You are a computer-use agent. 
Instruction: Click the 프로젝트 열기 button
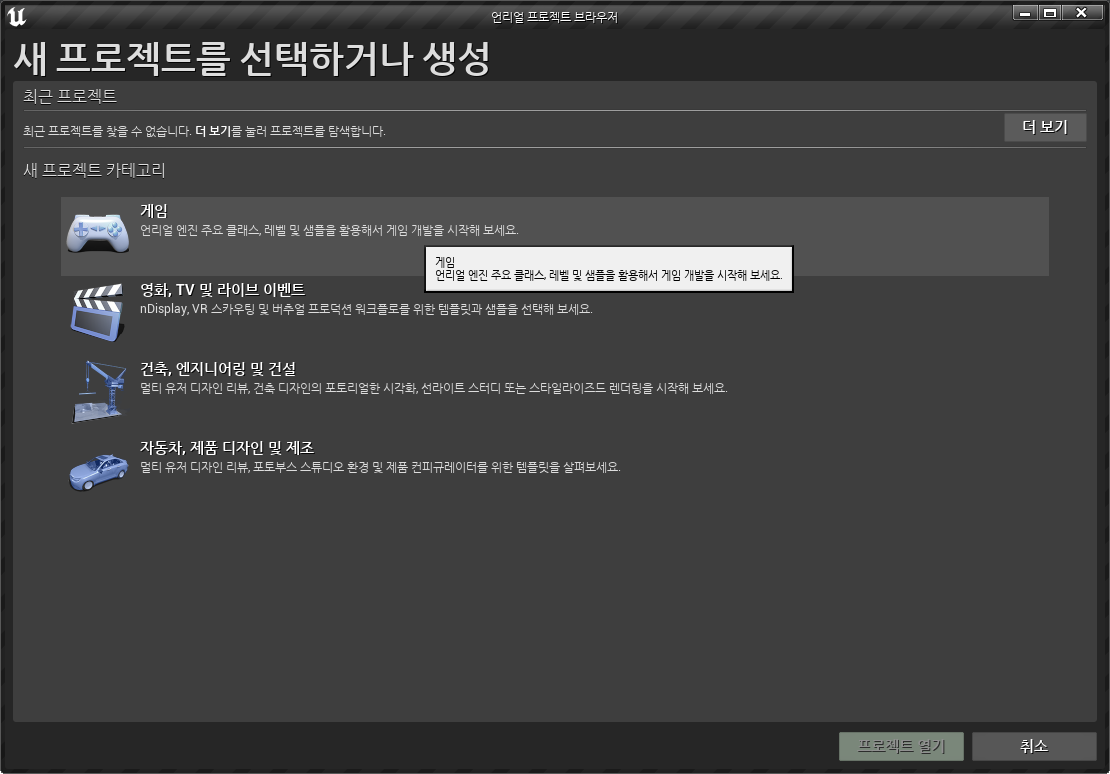[901, 746]
